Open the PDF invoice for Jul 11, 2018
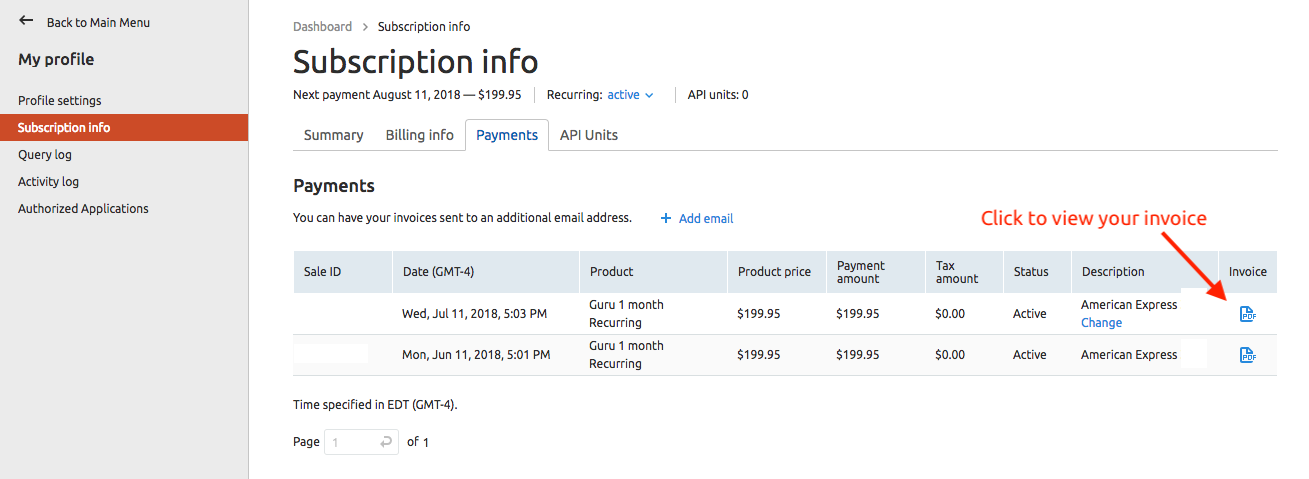The height and width of the screenshot is (479, 1309). click(x=1247, y=314)
